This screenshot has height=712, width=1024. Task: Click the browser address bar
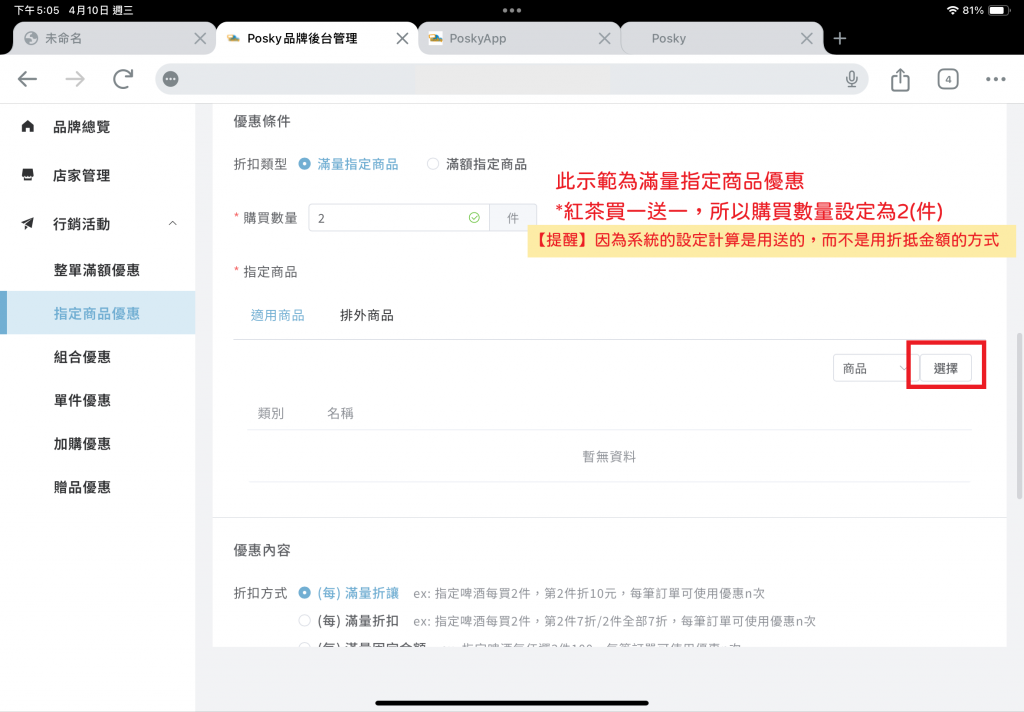(511, 79)
